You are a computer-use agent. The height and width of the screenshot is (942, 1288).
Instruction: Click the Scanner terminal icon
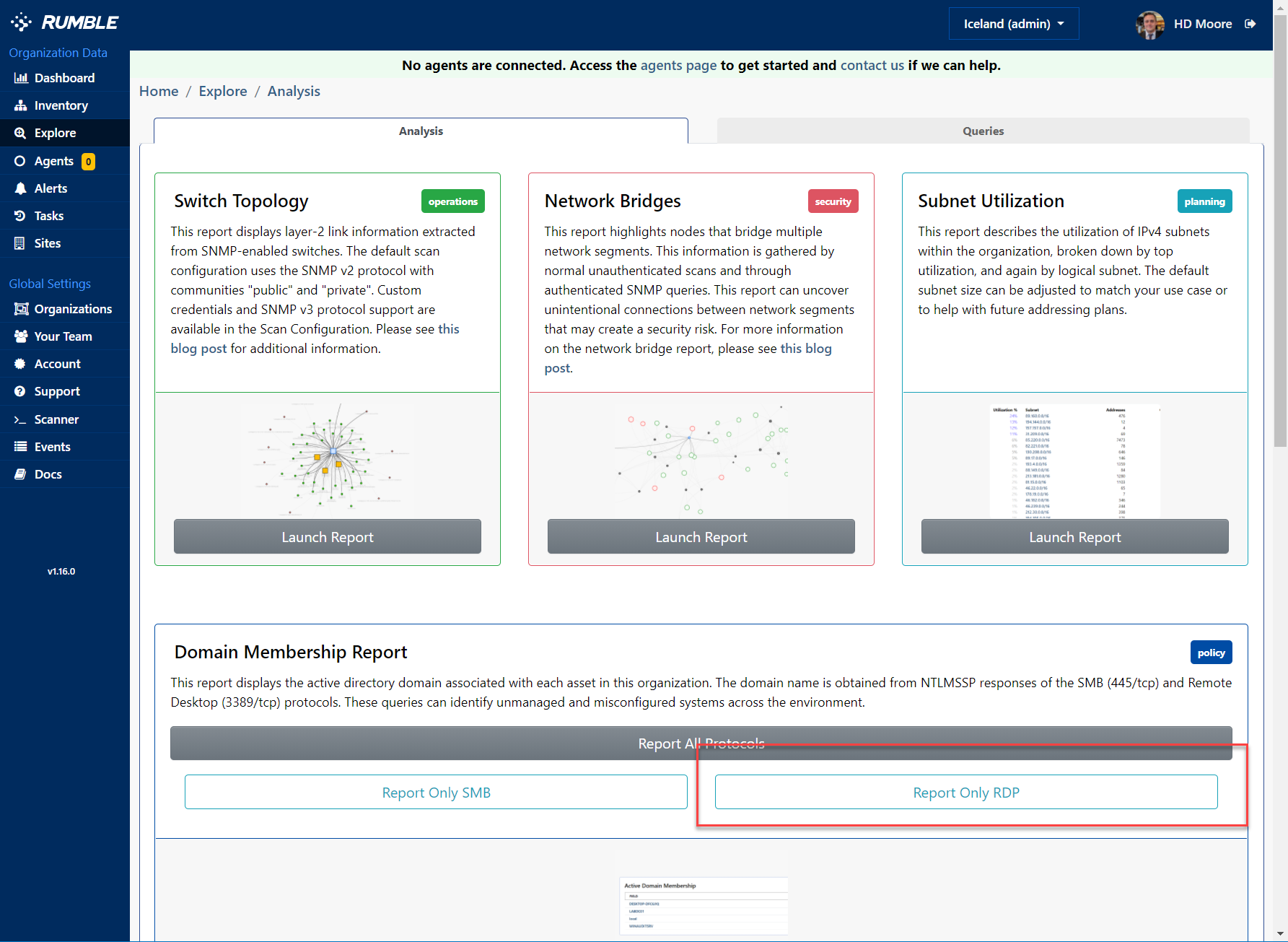tap(20, 419)
